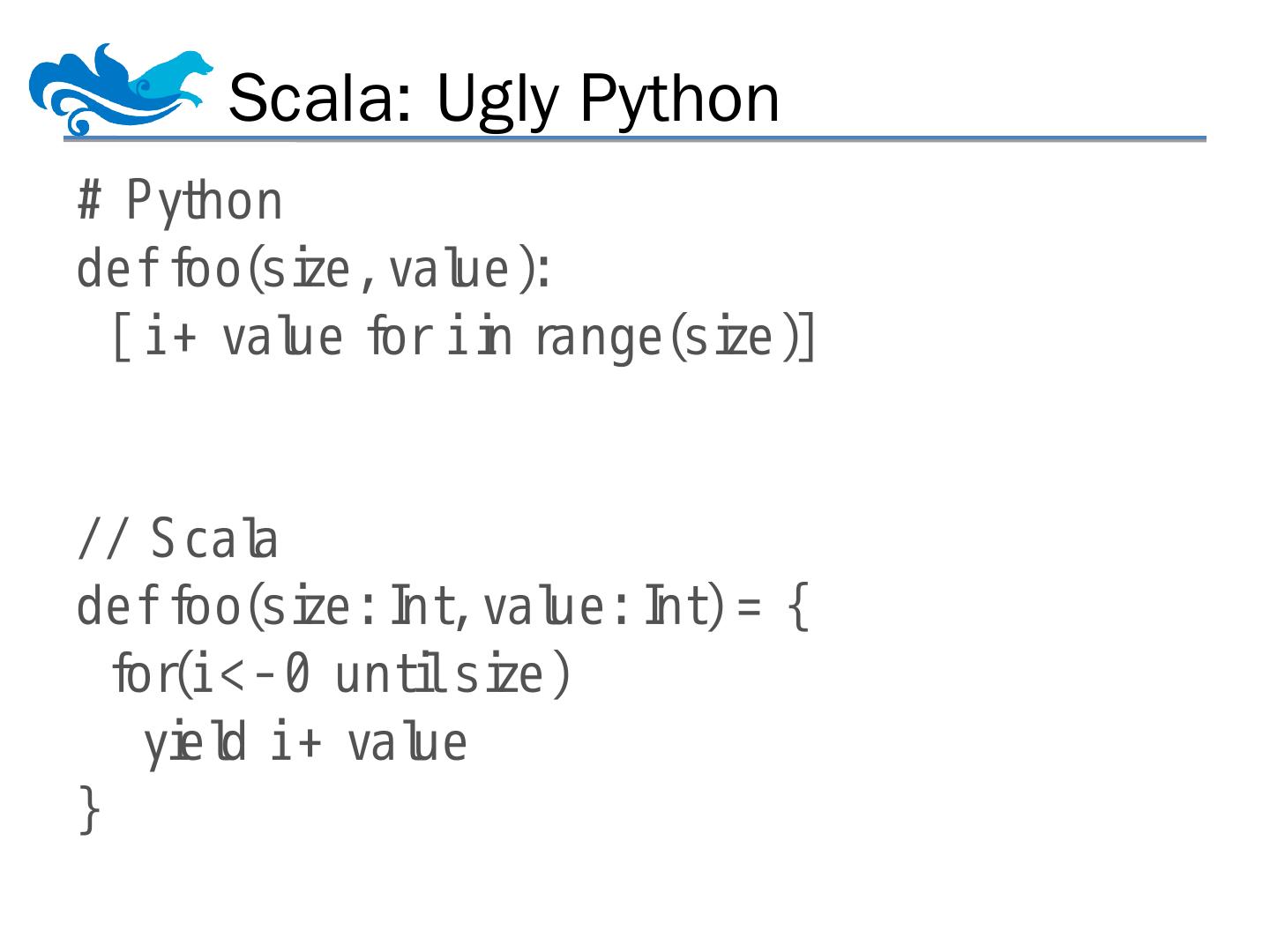Click the blue horizontal line under the title
The width and height of the screenshot is (1270, 952).
click(635, 139)
